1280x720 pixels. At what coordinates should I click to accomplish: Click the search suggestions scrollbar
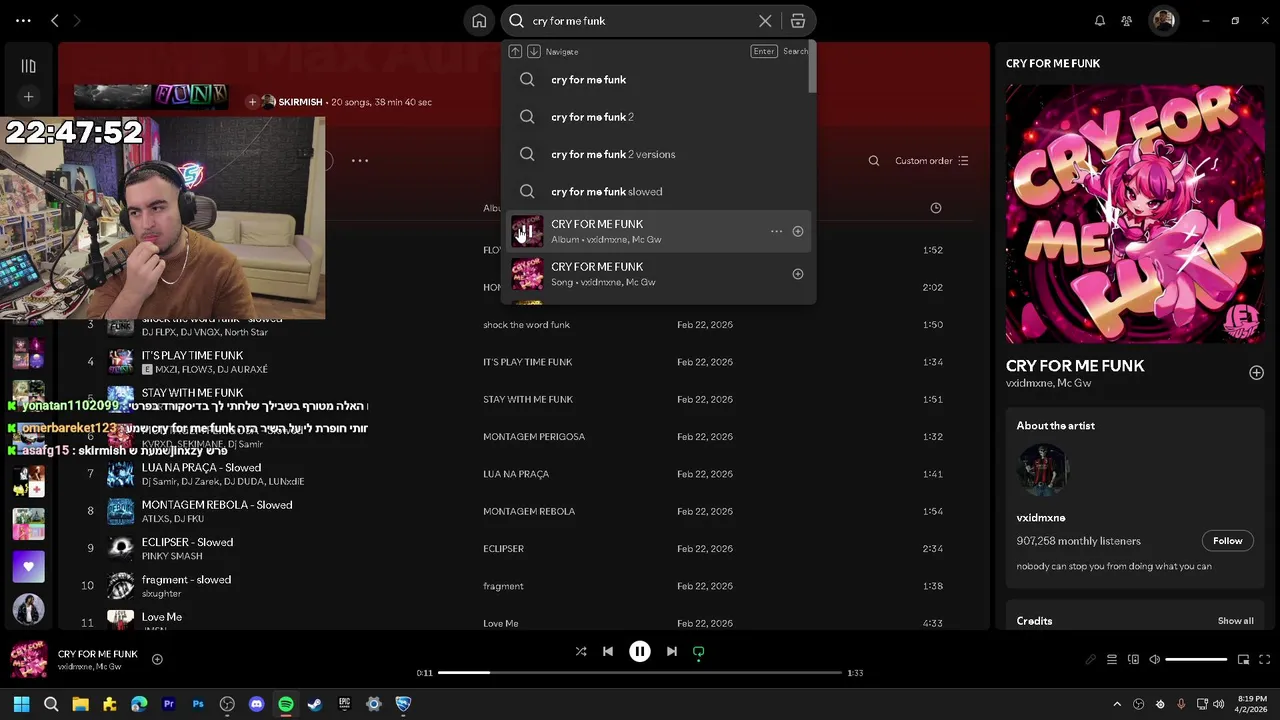click(x=813, y=68)
